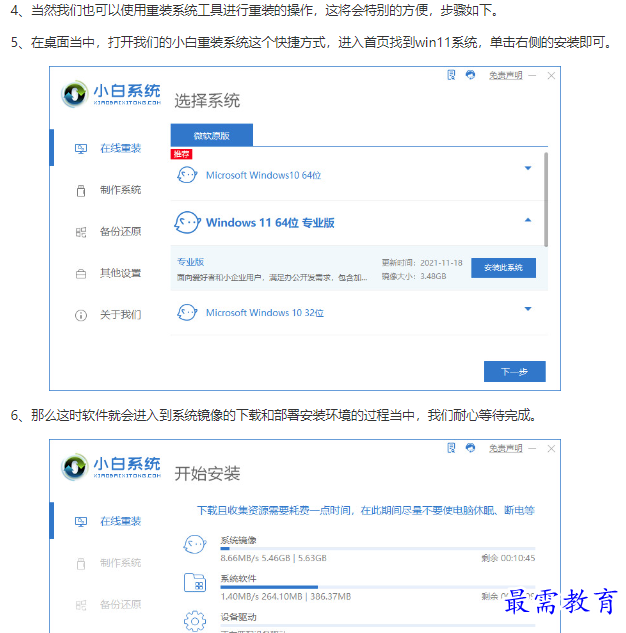The image size is (626, 633).
Task: Click the feedback document icon in the 选择系统 title bar
Action: tap(451, 75)
